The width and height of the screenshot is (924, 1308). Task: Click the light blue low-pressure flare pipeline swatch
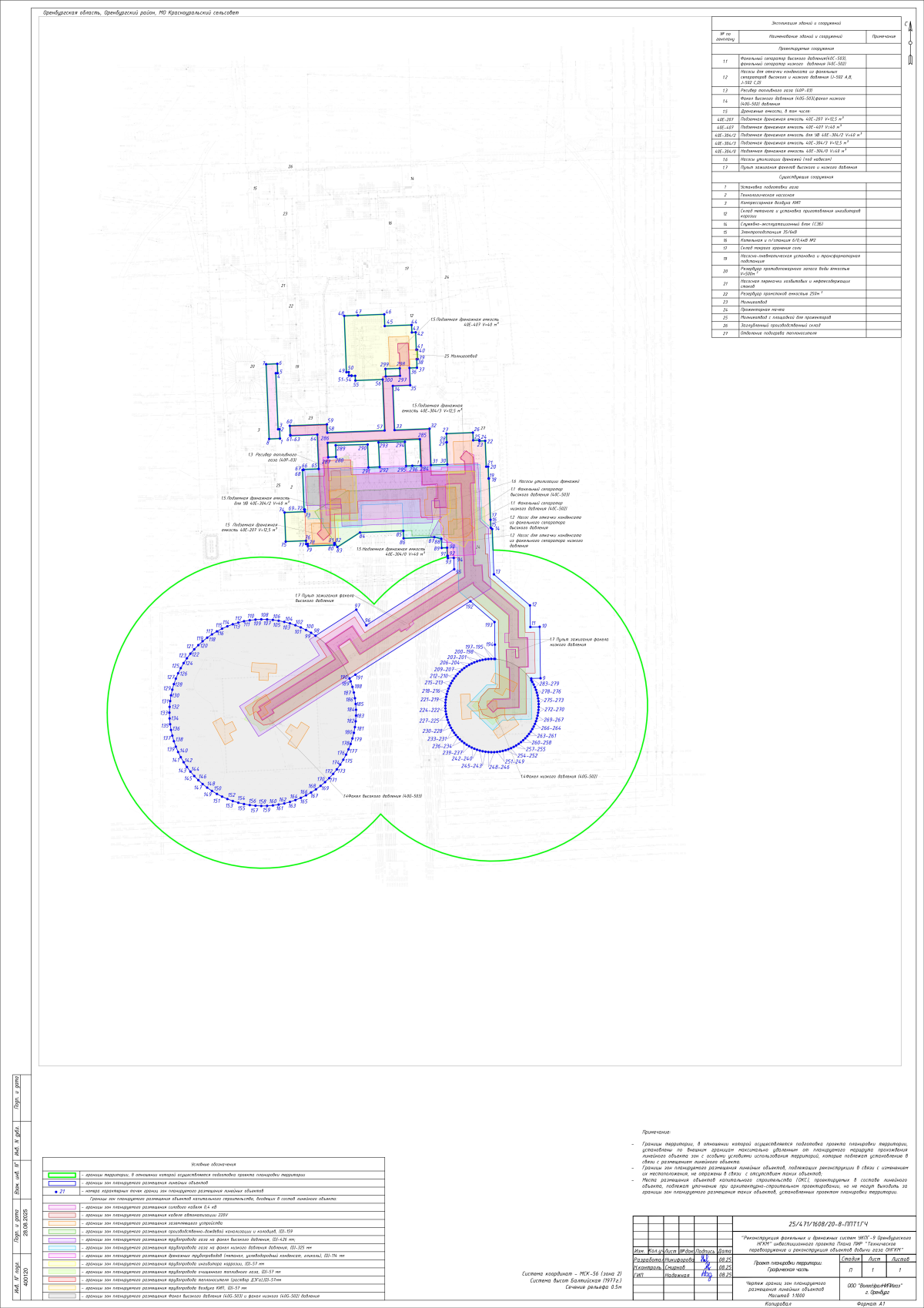62,1248
